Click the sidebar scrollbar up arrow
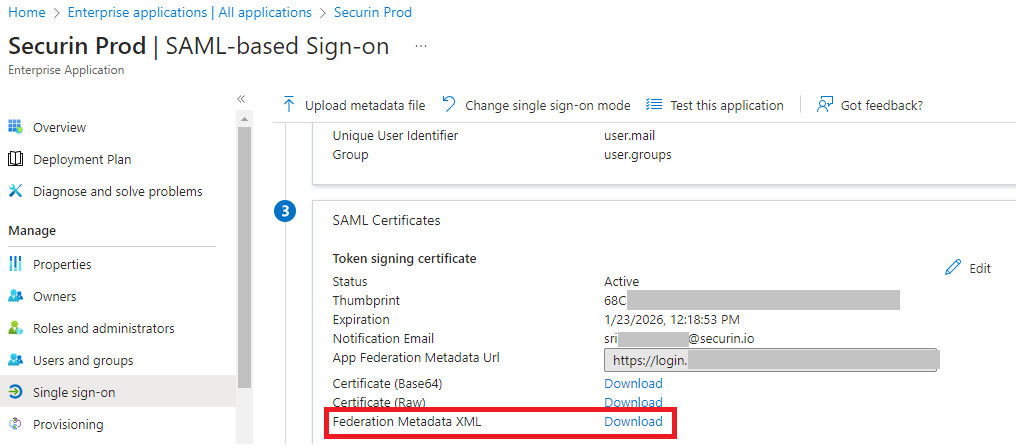The height and width of the screenshot is (448, 1016). click(244, 120)
